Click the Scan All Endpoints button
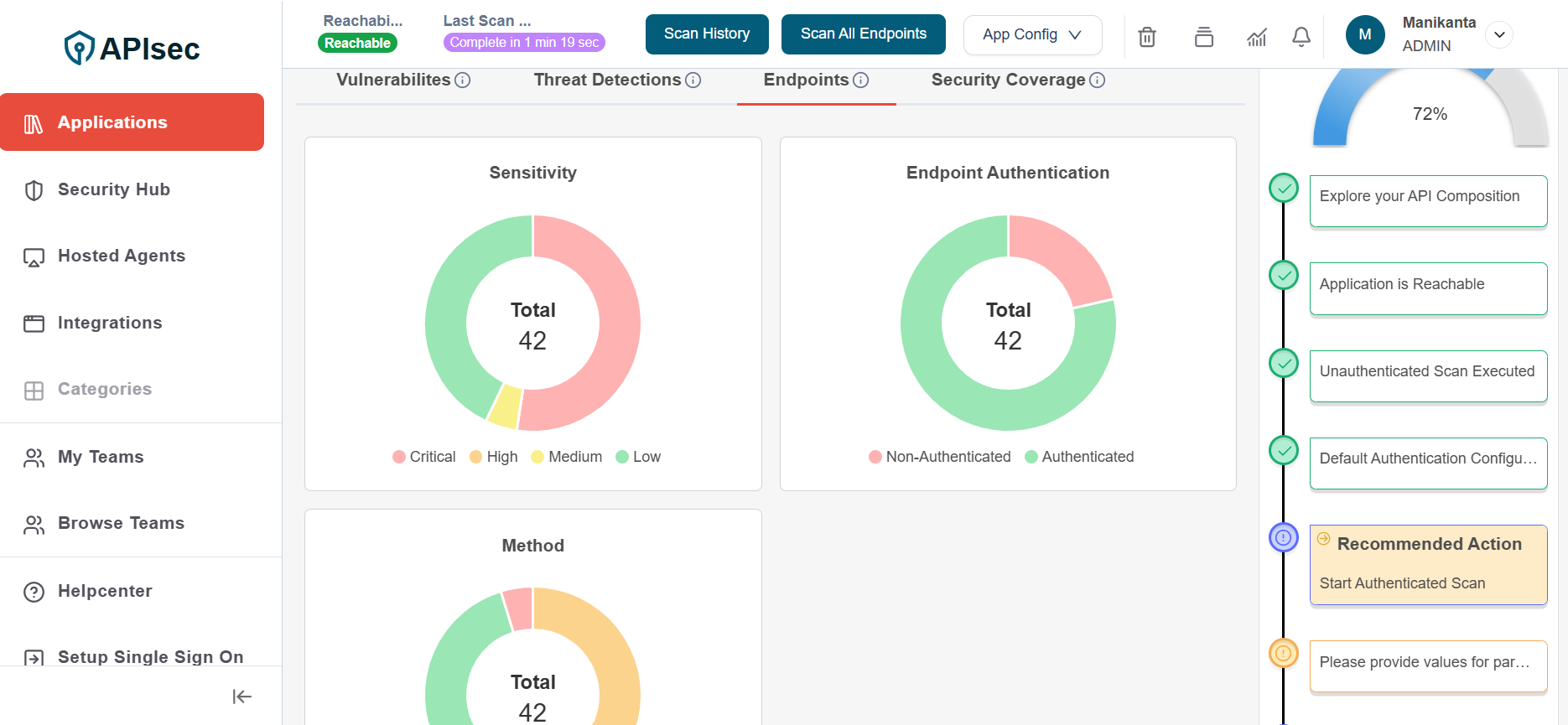Image resolution: width=1568 pixels, height=725 pixels. [x=863, y=34]
